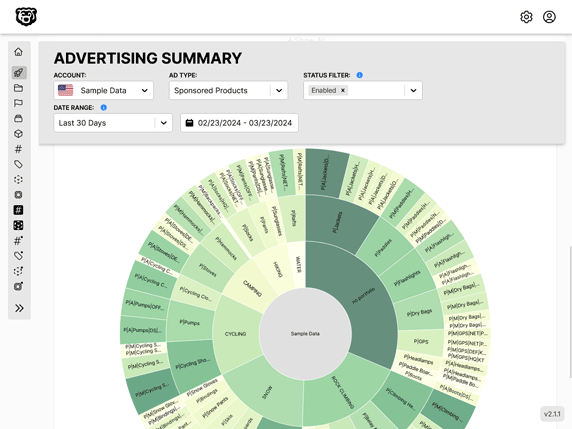Viewport: 572px width, 429px height.
Task: Click the store basket sidebar icon
Action: pyautogui.click(x=19, y=119)
